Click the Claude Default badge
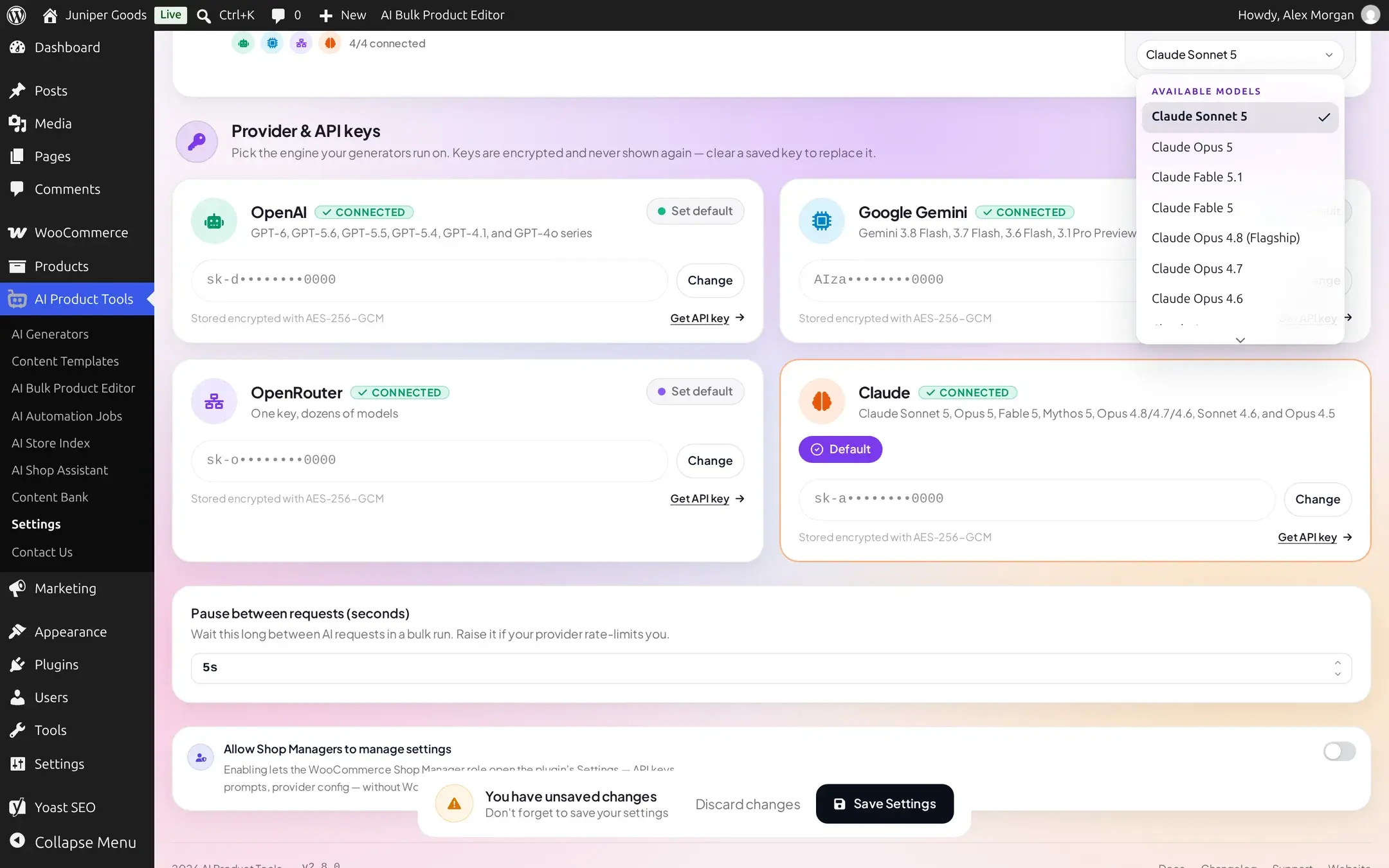The width and height of the screenshot is (1389, 868). (840, 449)
